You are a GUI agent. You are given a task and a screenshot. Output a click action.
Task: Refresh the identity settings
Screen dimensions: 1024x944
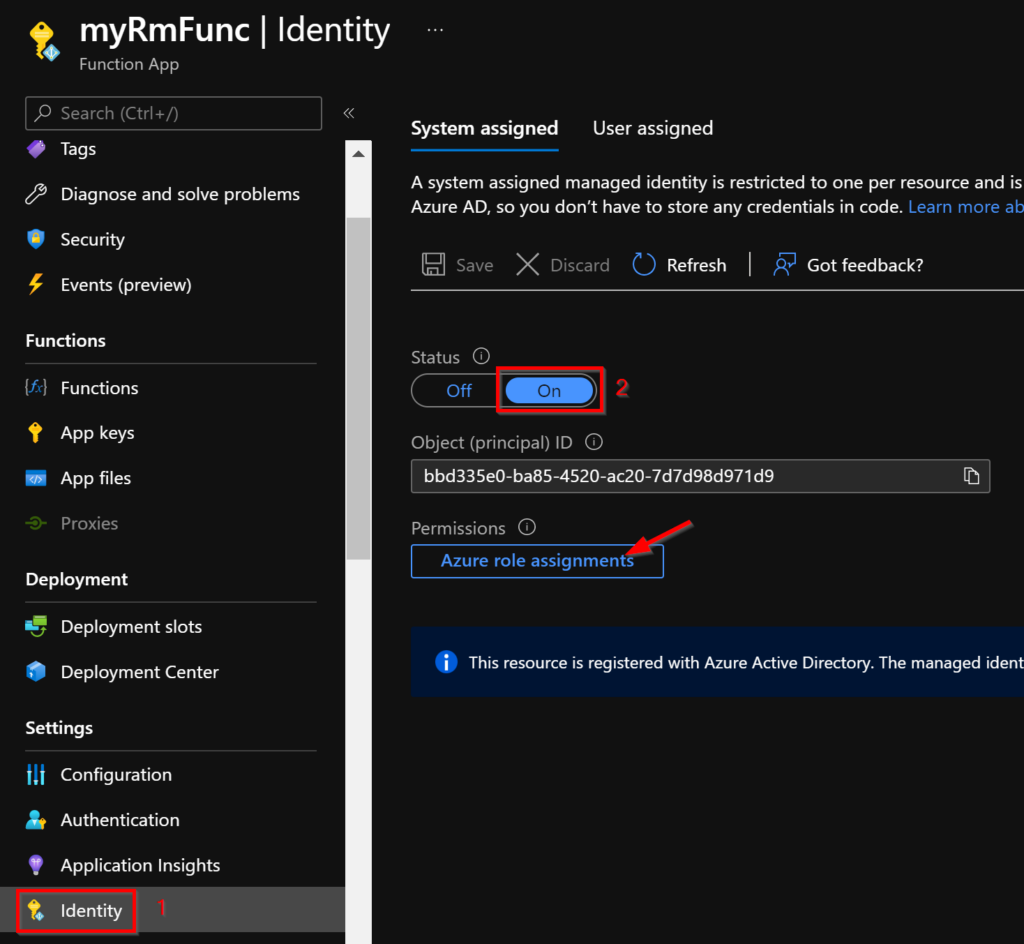679,264
